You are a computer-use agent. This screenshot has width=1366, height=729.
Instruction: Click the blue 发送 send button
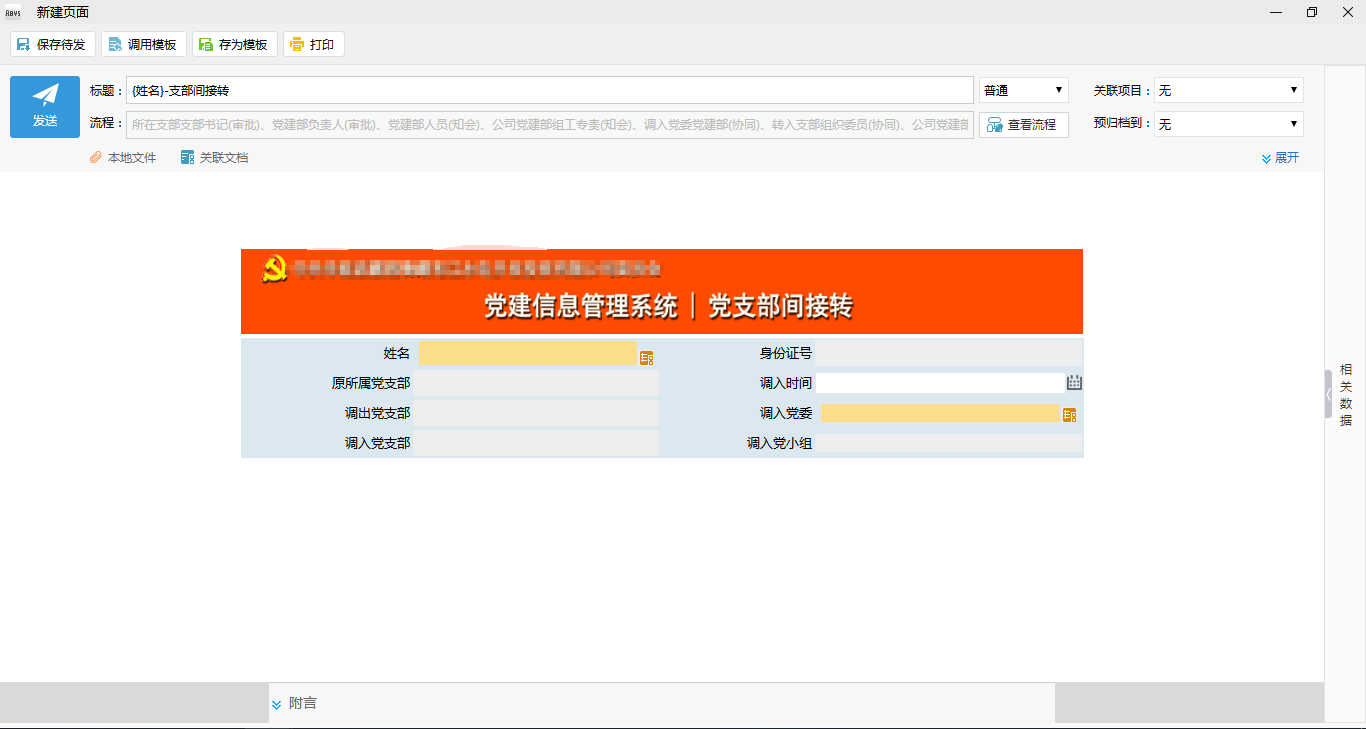point(45,107)
